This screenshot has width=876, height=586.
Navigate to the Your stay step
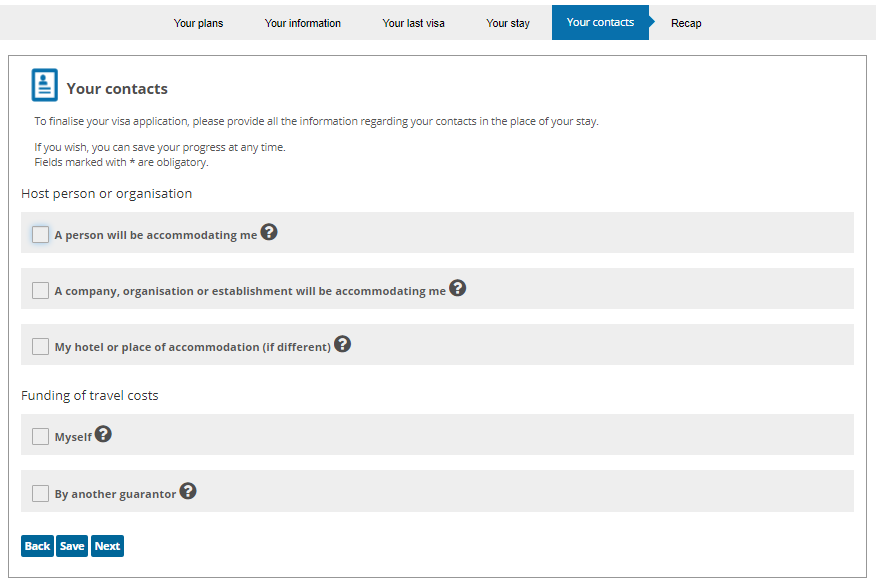(x=508, y=23)
